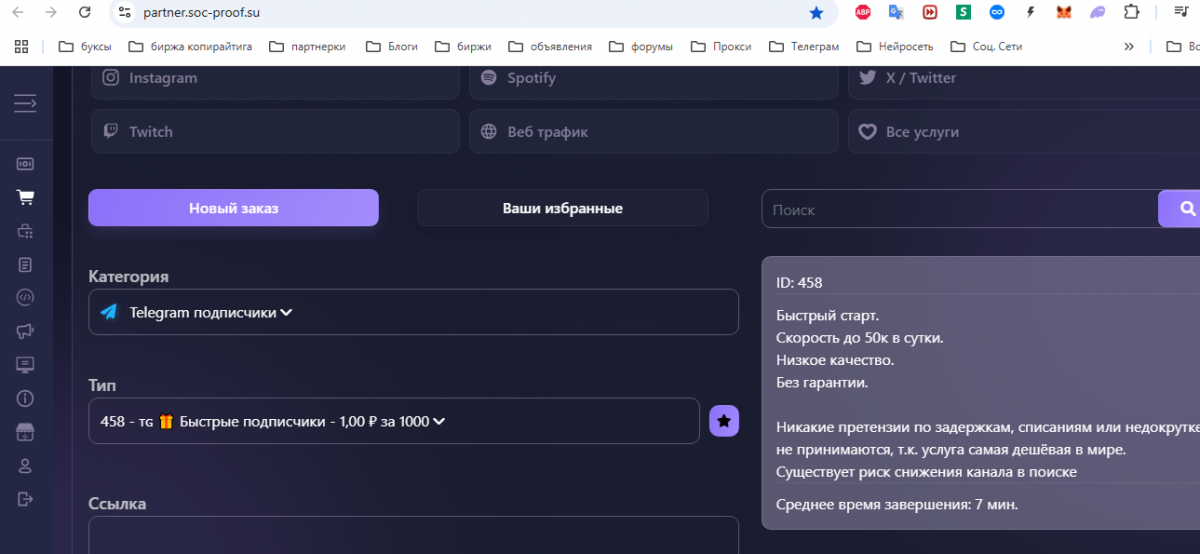Open the Google Translate extension
The image size is (1200, 554).
pyautogui.click(x=896, y=13)
